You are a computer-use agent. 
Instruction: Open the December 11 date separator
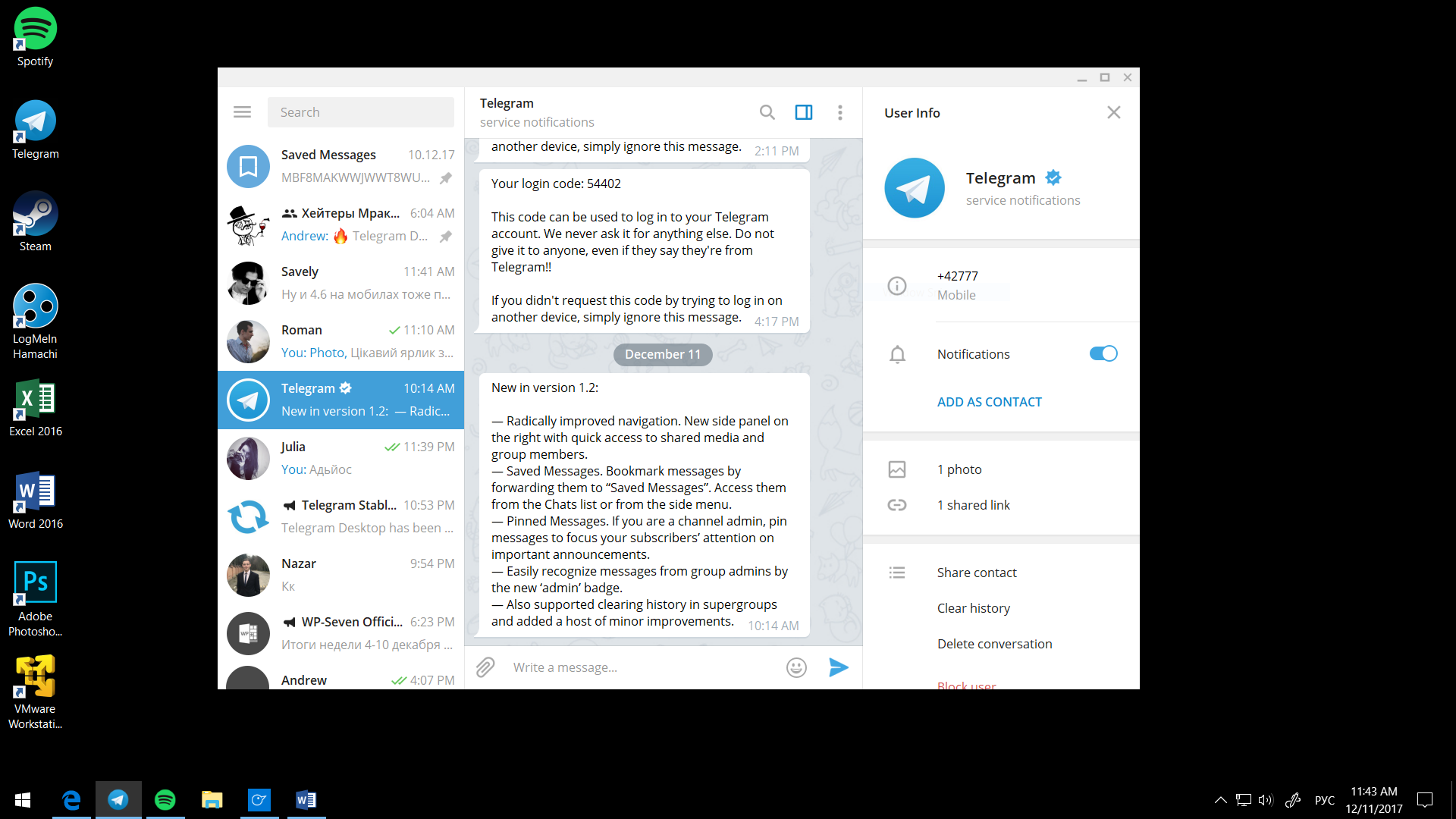point(662,353)
